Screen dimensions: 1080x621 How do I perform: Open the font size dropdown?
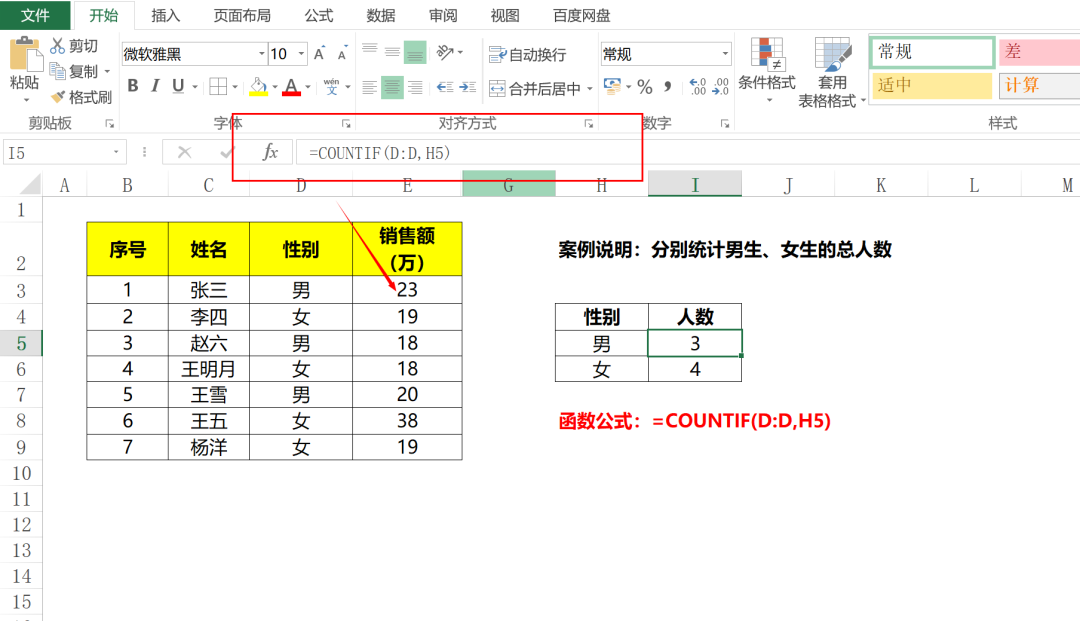301,54
